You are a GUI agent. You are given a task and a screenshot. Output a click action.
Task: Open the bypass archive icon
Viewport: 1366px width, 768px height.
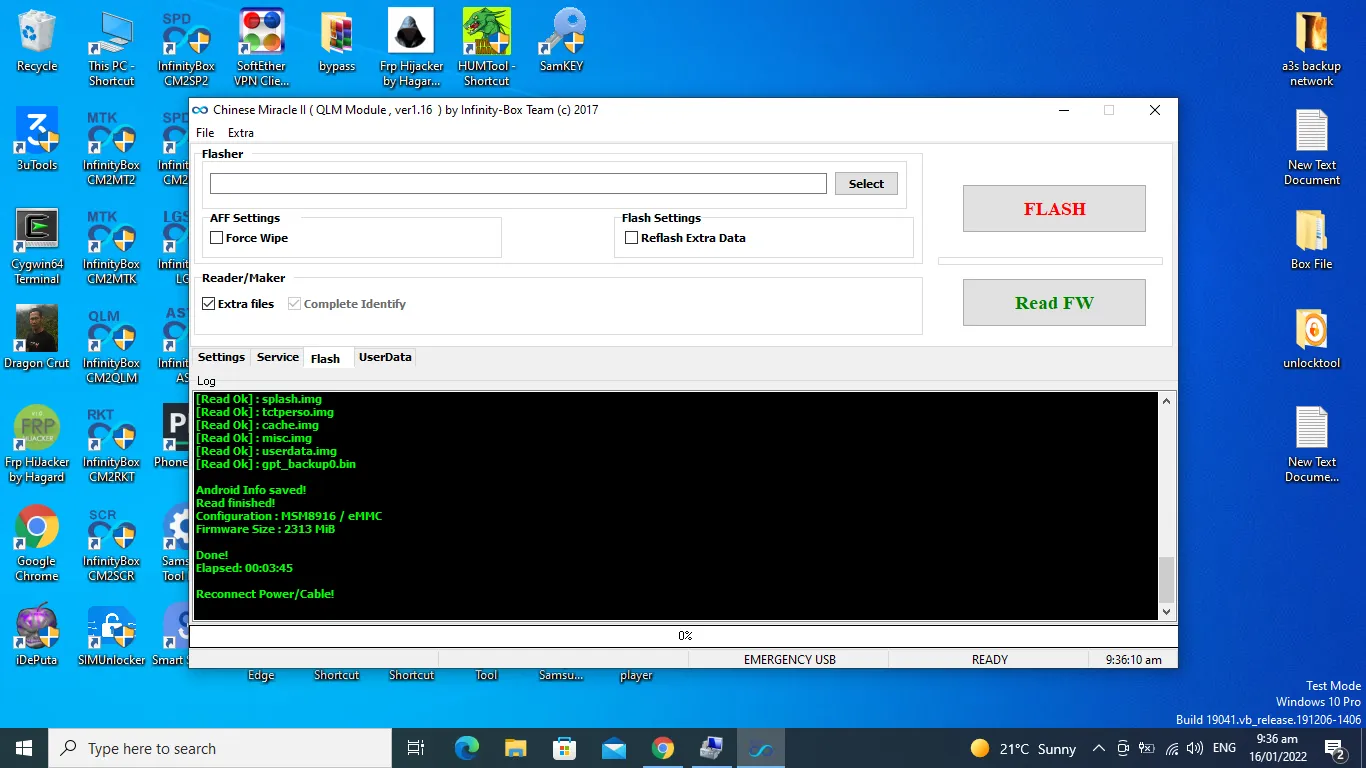tap(337, 42)
